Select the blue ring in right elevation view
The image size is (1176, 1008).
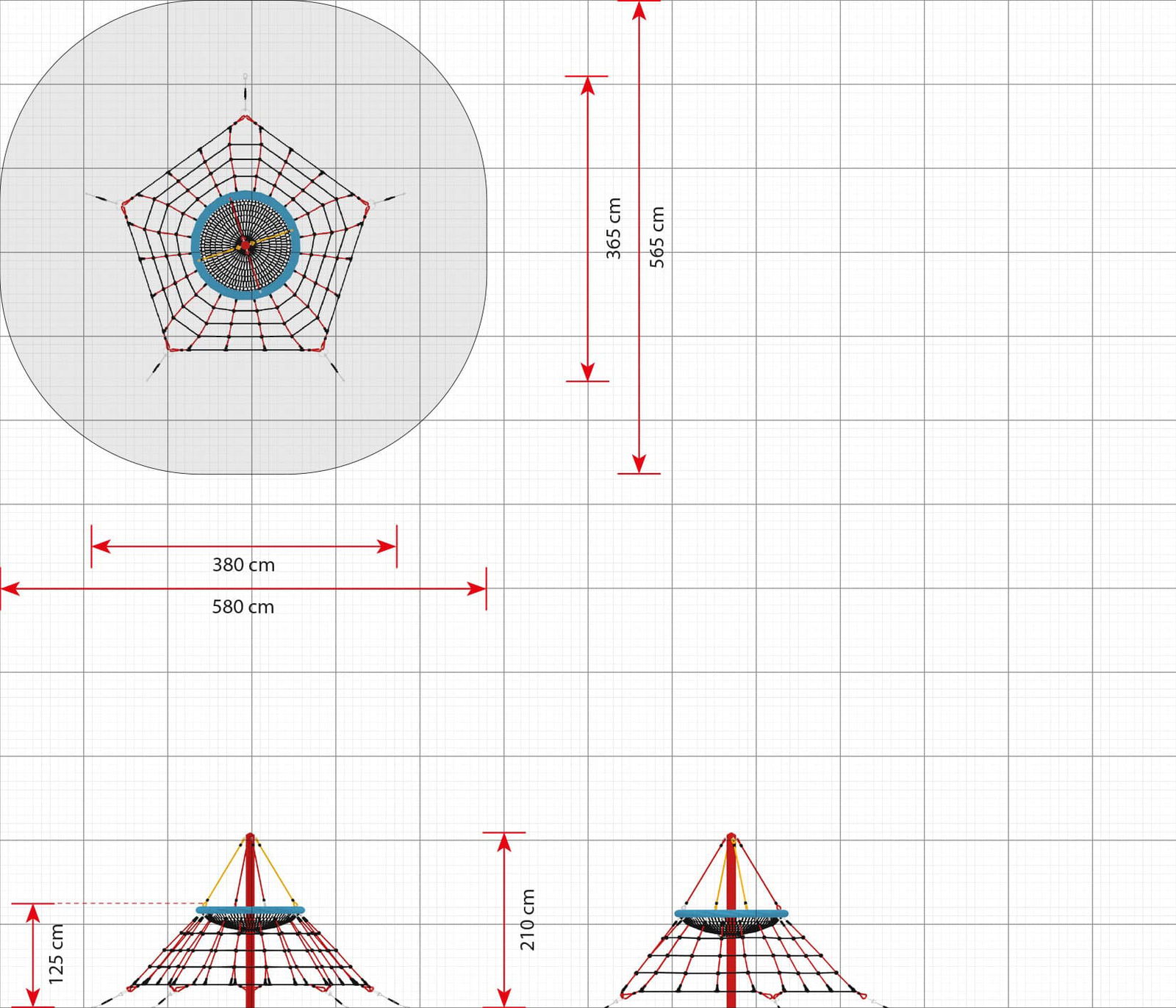[731, 914]
